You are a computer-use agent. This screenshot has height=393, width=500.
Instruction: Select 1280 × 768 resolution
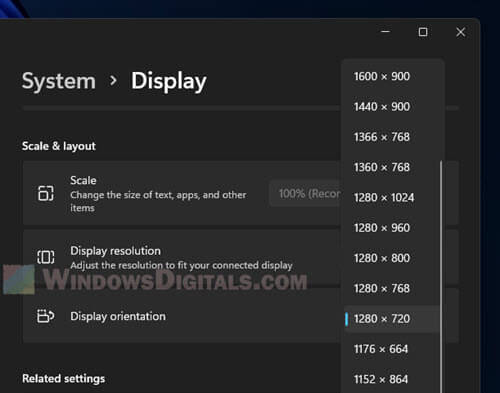392,288
